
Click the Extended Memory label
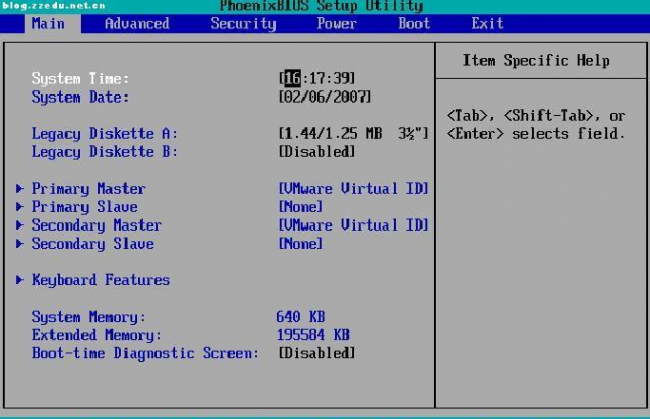click(97, 335)
